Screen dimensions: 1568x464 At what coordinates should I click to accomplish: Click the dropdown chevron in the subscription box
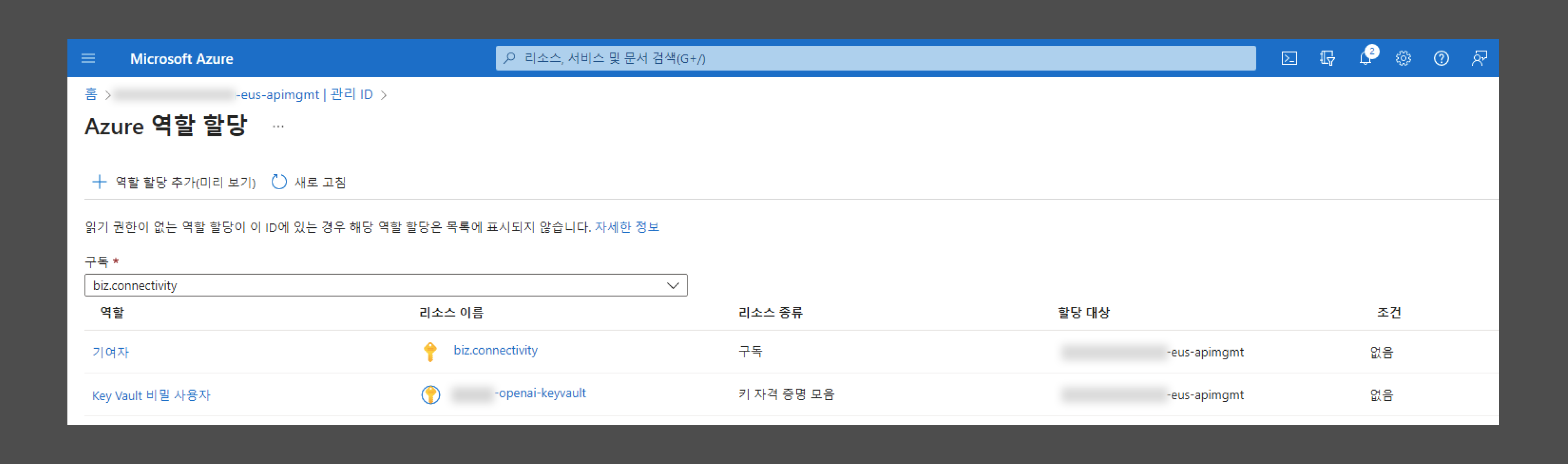click(x=673, y=285)
